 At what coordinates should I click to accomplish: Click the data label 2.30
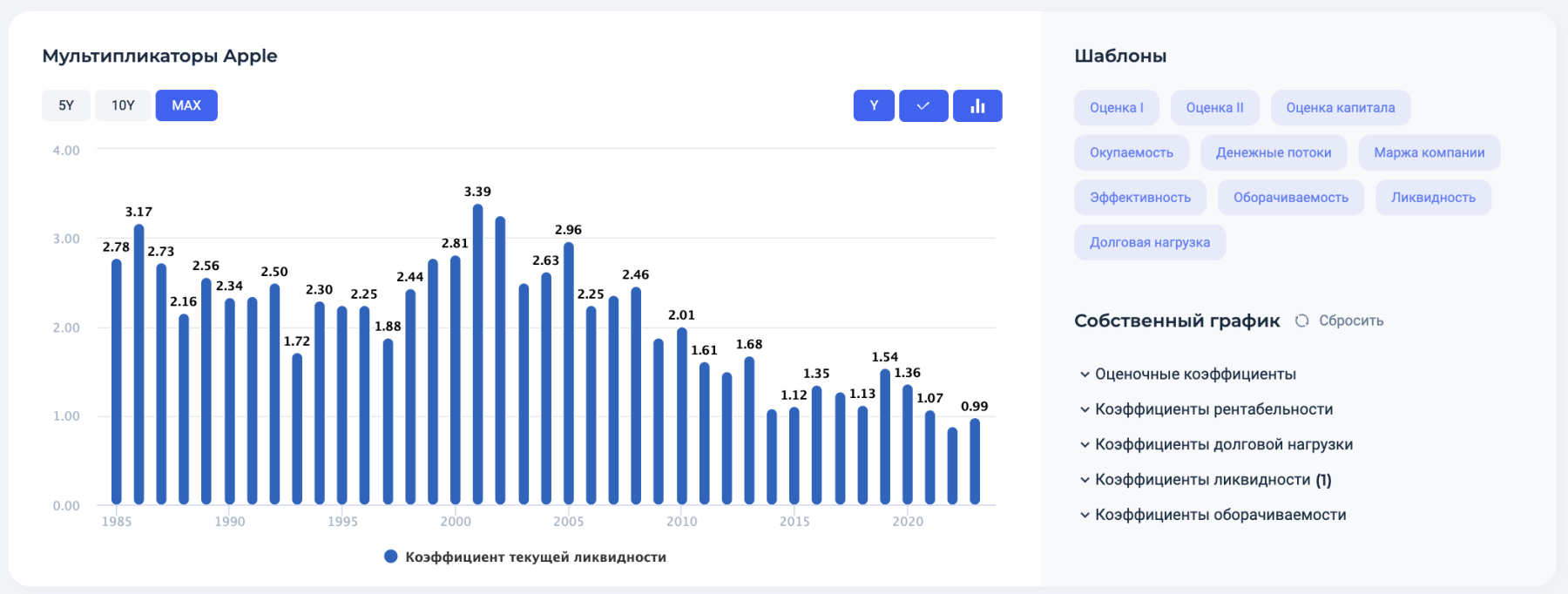coord(319,289)
